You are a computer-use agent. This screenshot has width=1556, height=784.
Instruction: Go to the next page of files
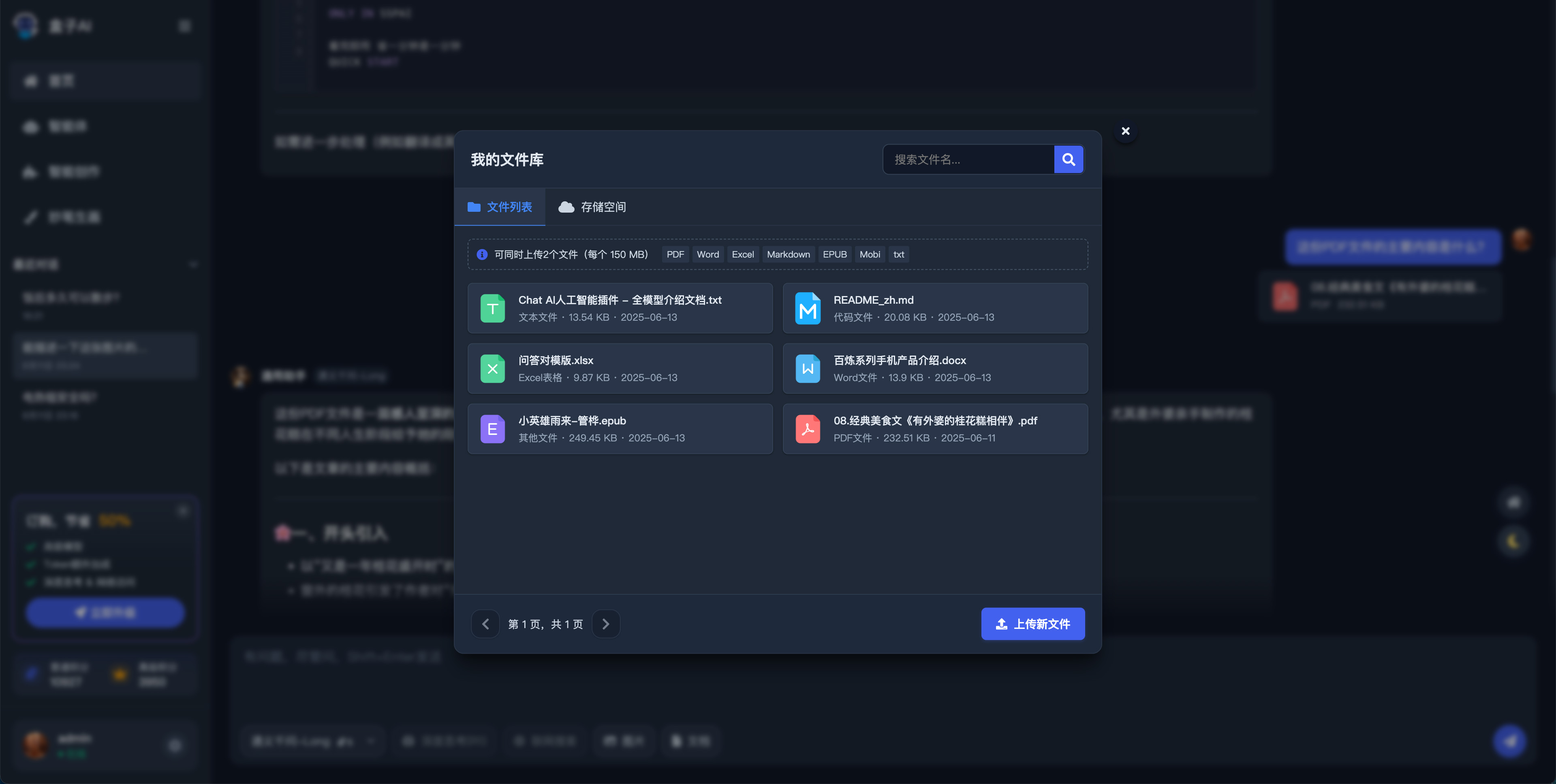point(606,624)
